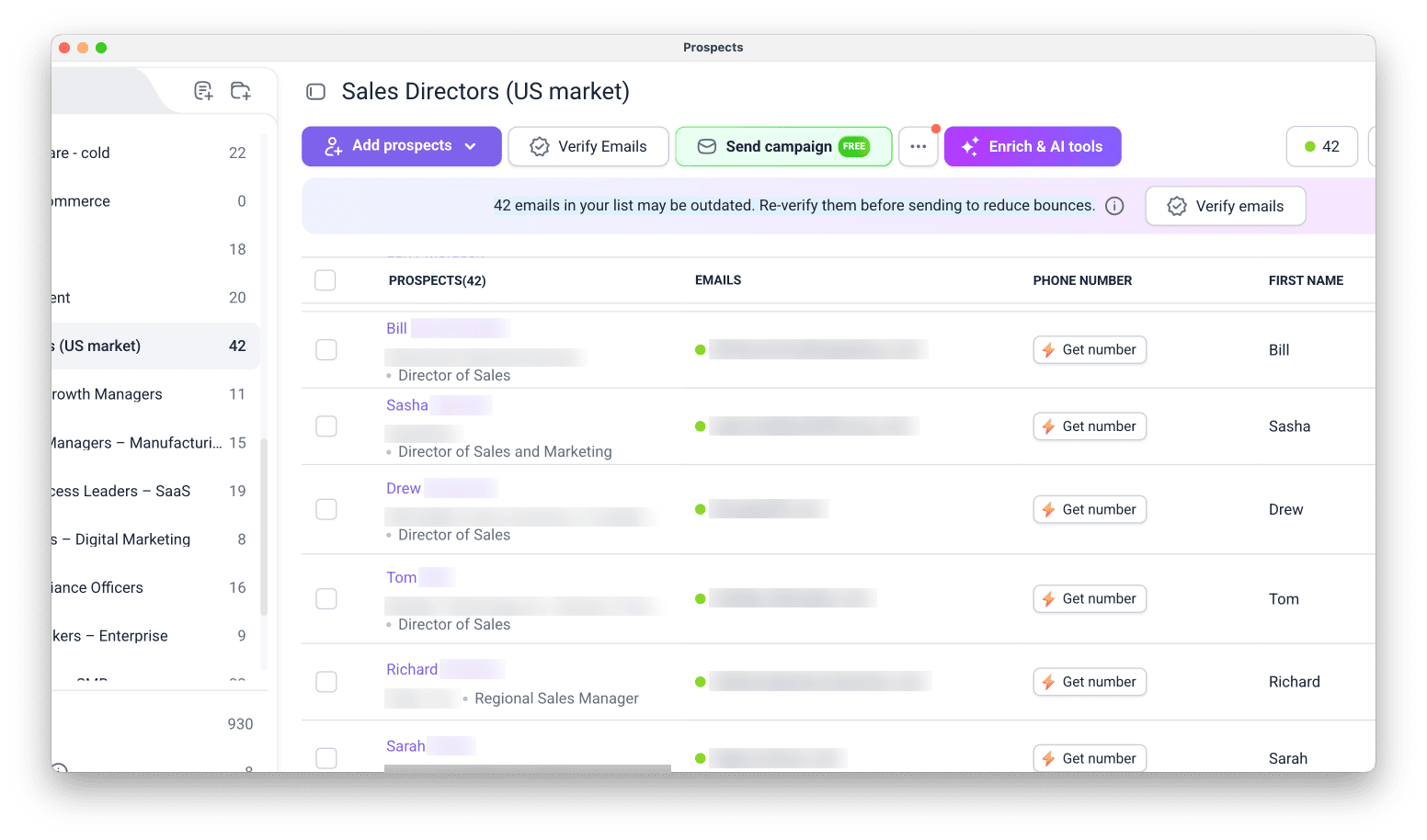Click the add-person icon on Add prospects

pos(334,146)
